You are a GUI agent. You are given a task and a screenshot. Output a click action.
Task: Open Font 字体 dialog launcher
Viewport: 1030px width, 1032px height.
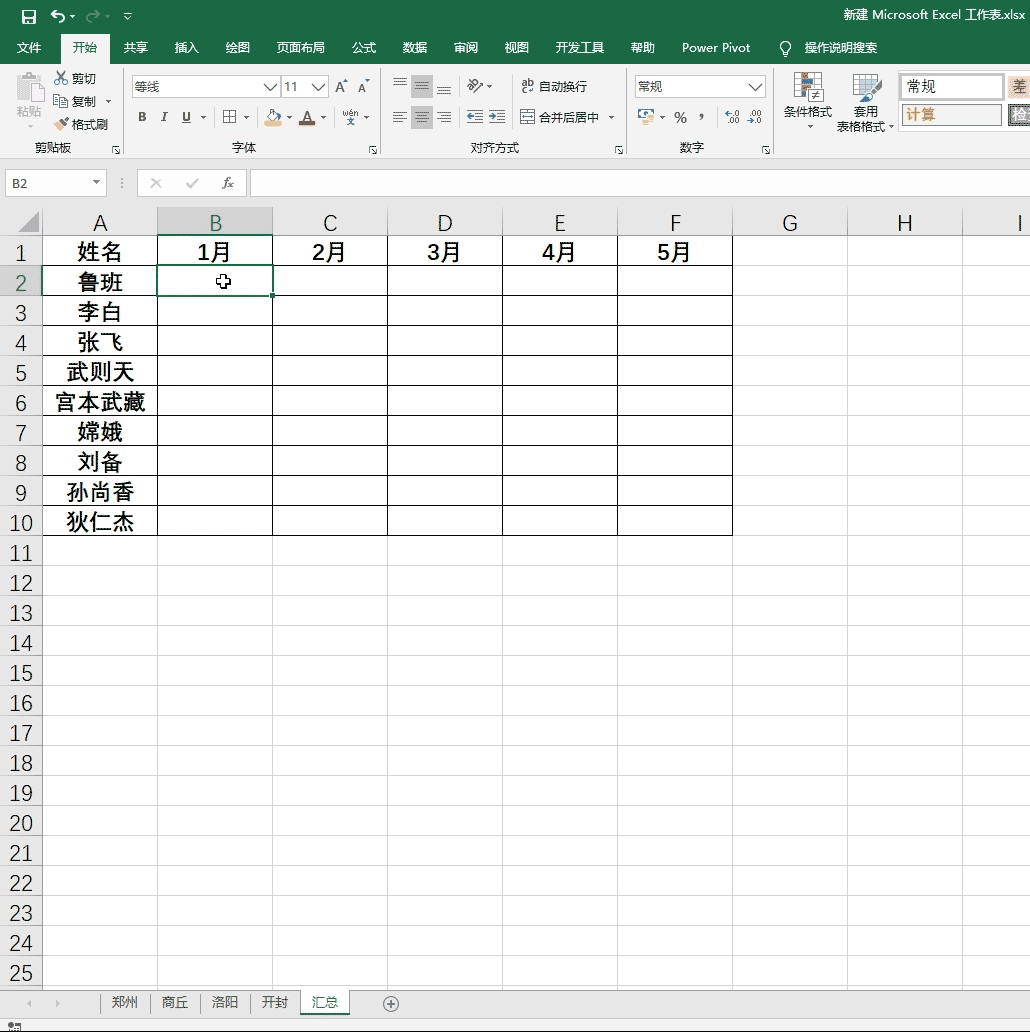tap(373, 150)
